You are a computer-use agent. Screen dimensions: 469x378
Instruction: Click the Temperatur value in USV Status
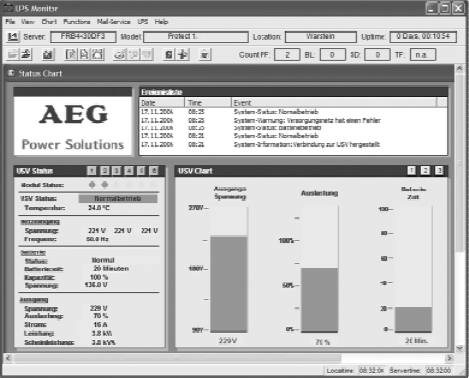[x=99, y=208]
